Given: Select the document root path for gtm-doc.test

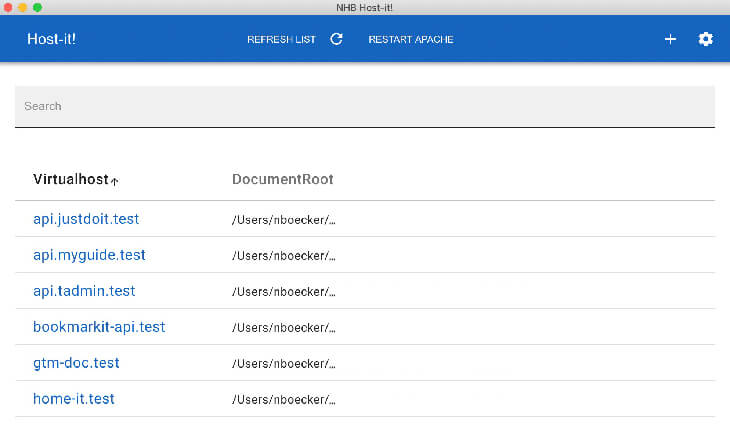Looking at the screenshot, I should click(284, 364).
